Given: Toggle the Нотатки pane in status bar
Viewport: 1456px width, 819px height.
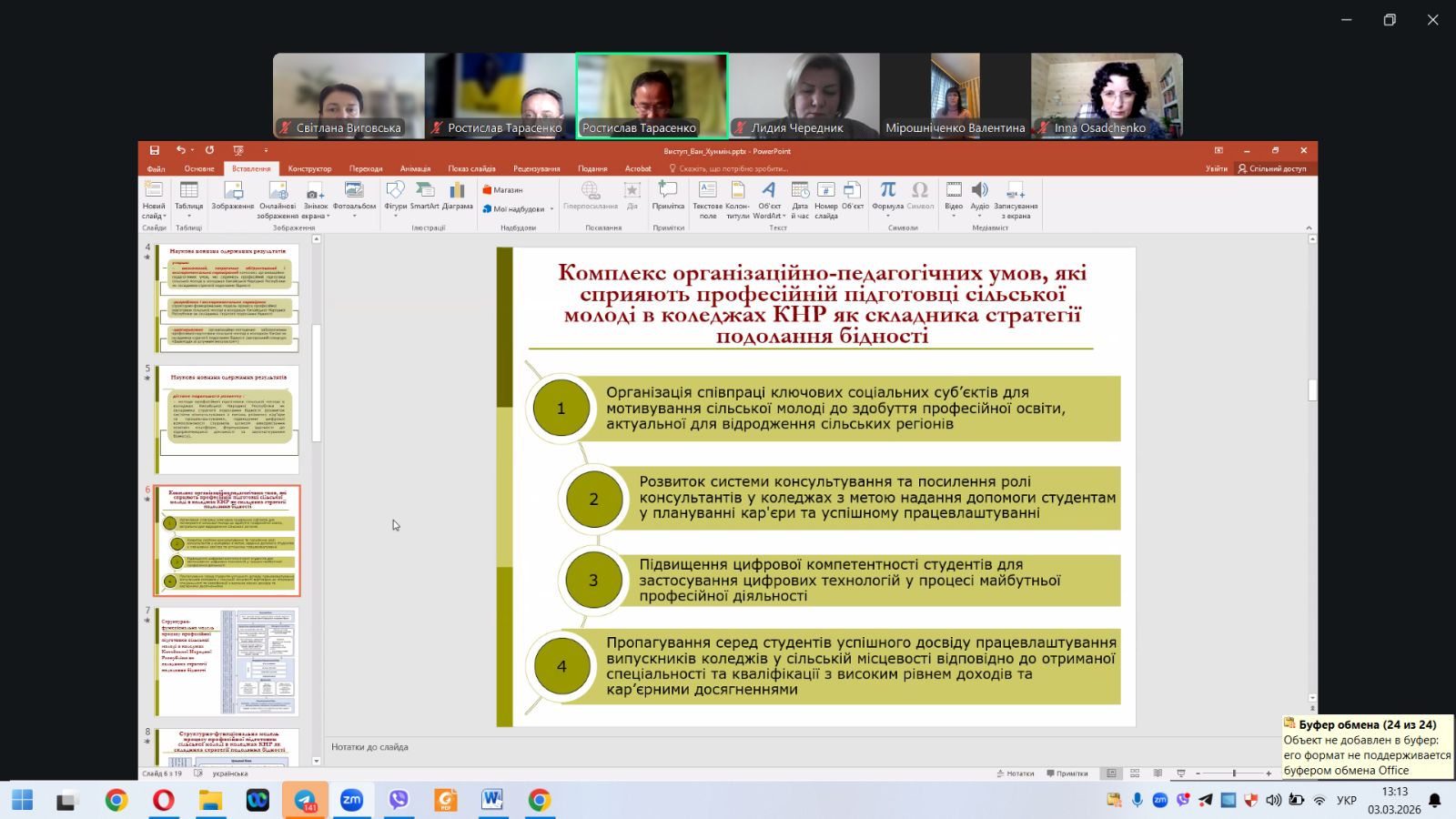Looking at the screenshot, I should click(1015, 773).
